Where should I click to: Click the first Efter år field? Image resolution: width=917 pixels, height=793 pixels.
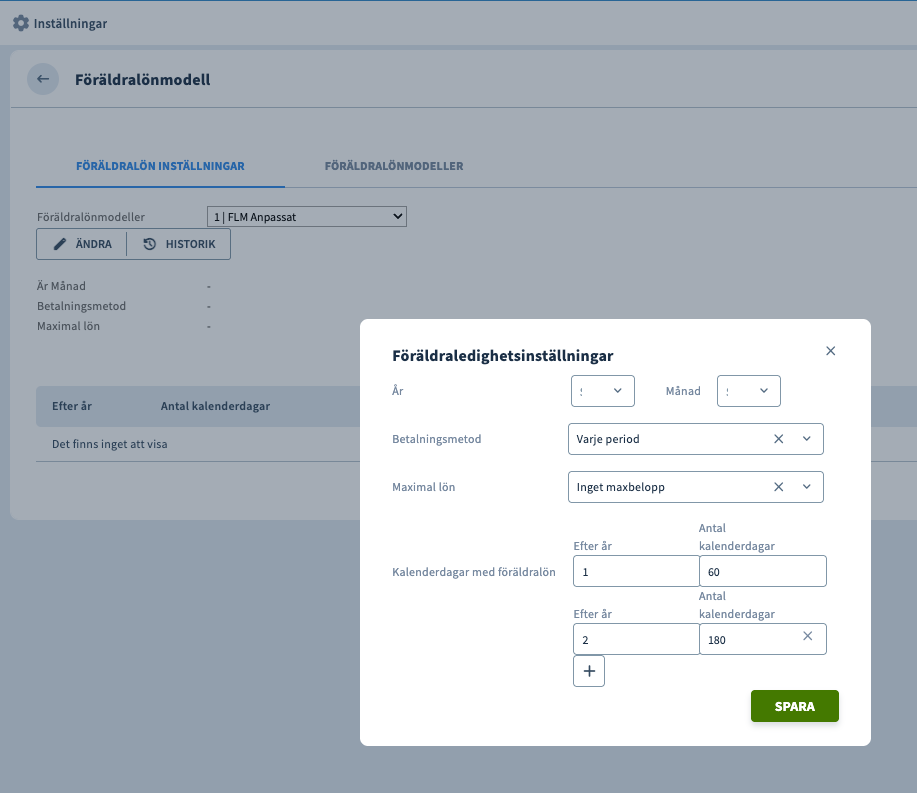pyautogui.click(x=636, y=571)
